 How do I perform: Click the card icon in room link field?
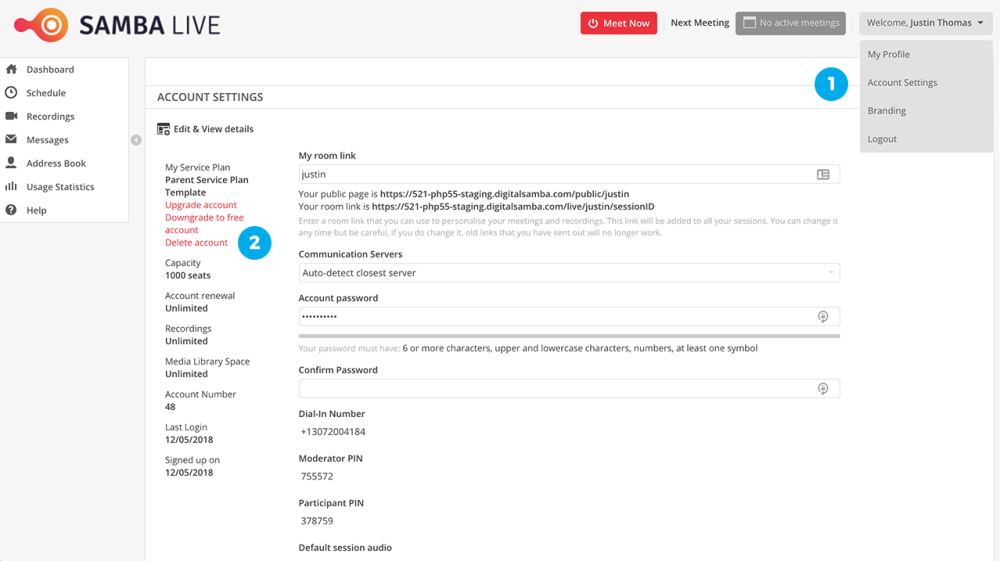(823, 175)
